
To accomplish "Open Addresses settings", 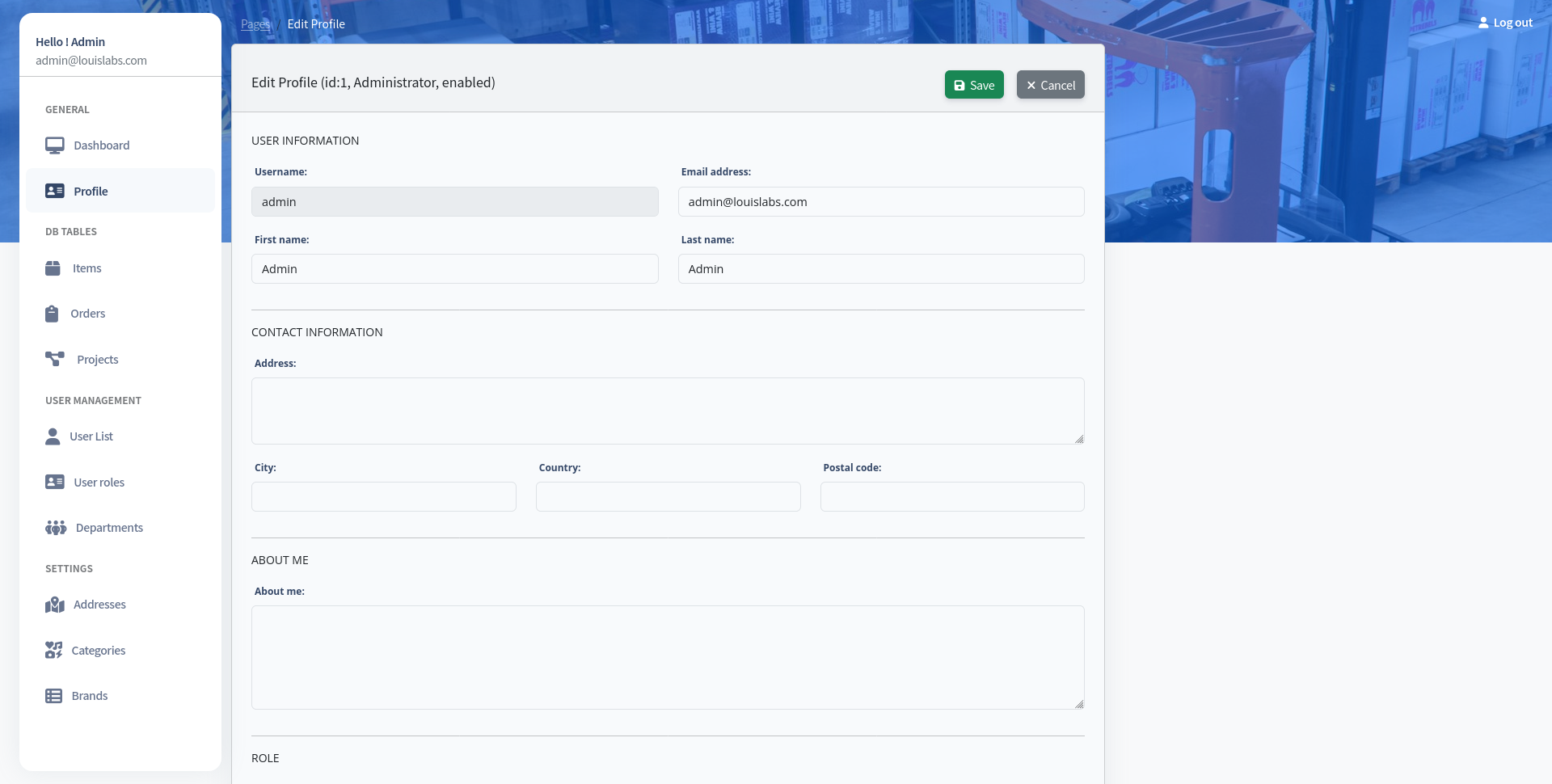I will tap(120, 605).
